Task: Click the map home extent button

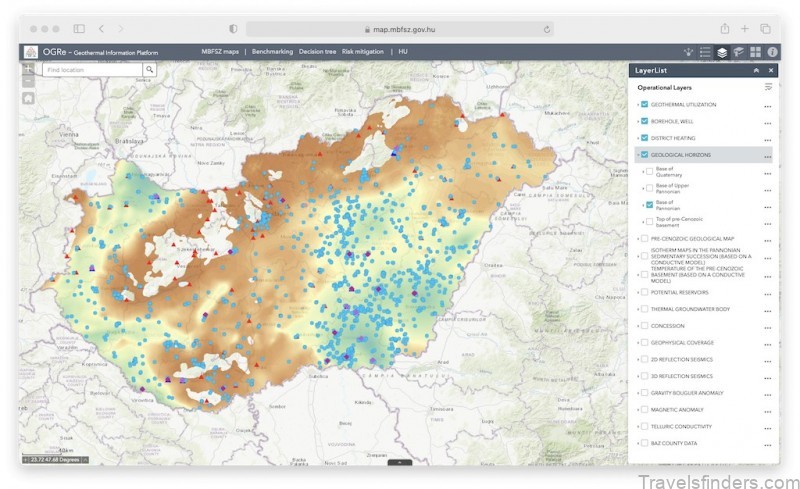Action: (27, 98)
